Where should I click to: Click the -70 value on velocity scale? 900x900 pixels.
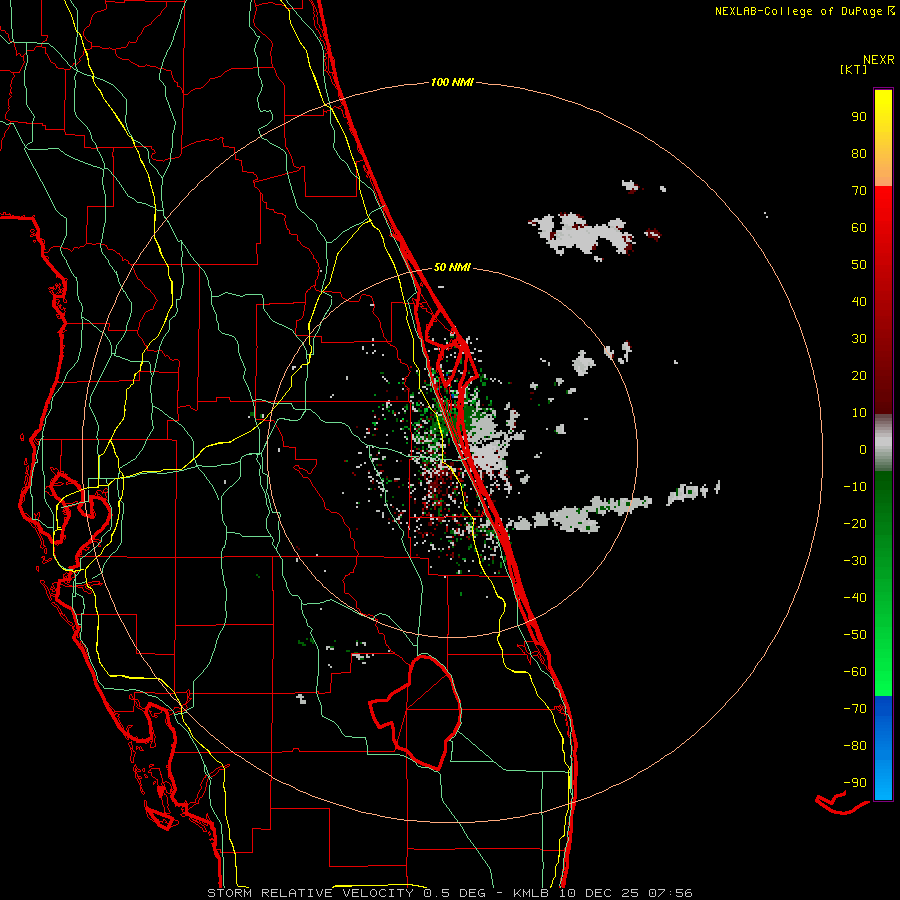click(855, 709)
